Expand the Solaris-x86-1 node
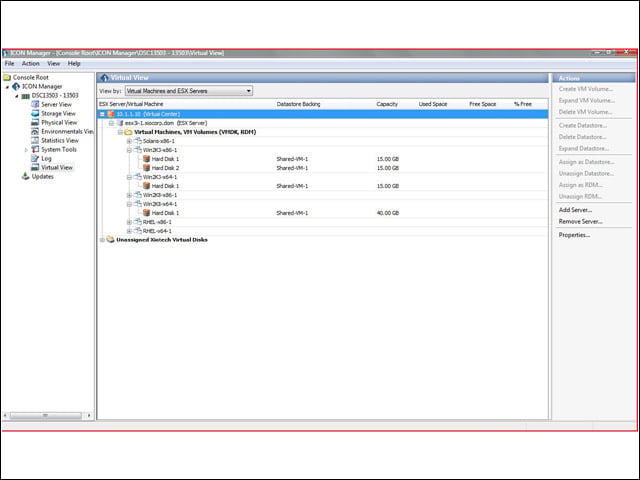This screenshot has width=640, height=480. tap(129, 141)
